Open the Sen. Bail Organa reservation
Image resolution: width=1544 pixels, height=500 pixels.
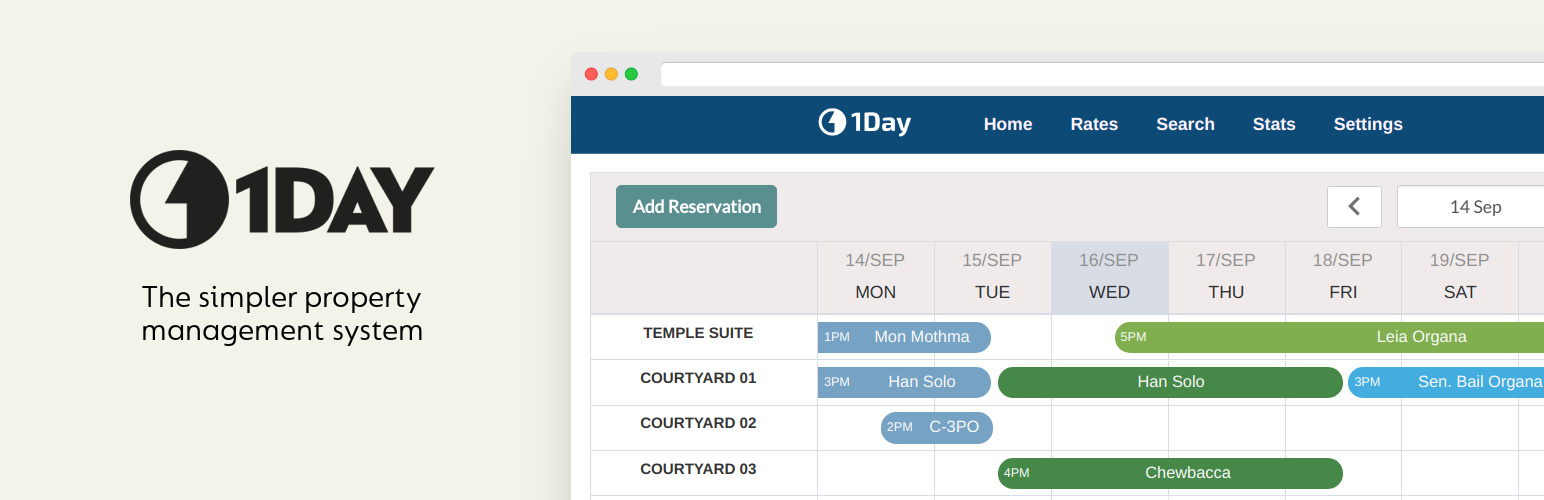[x=1446, y=382]
